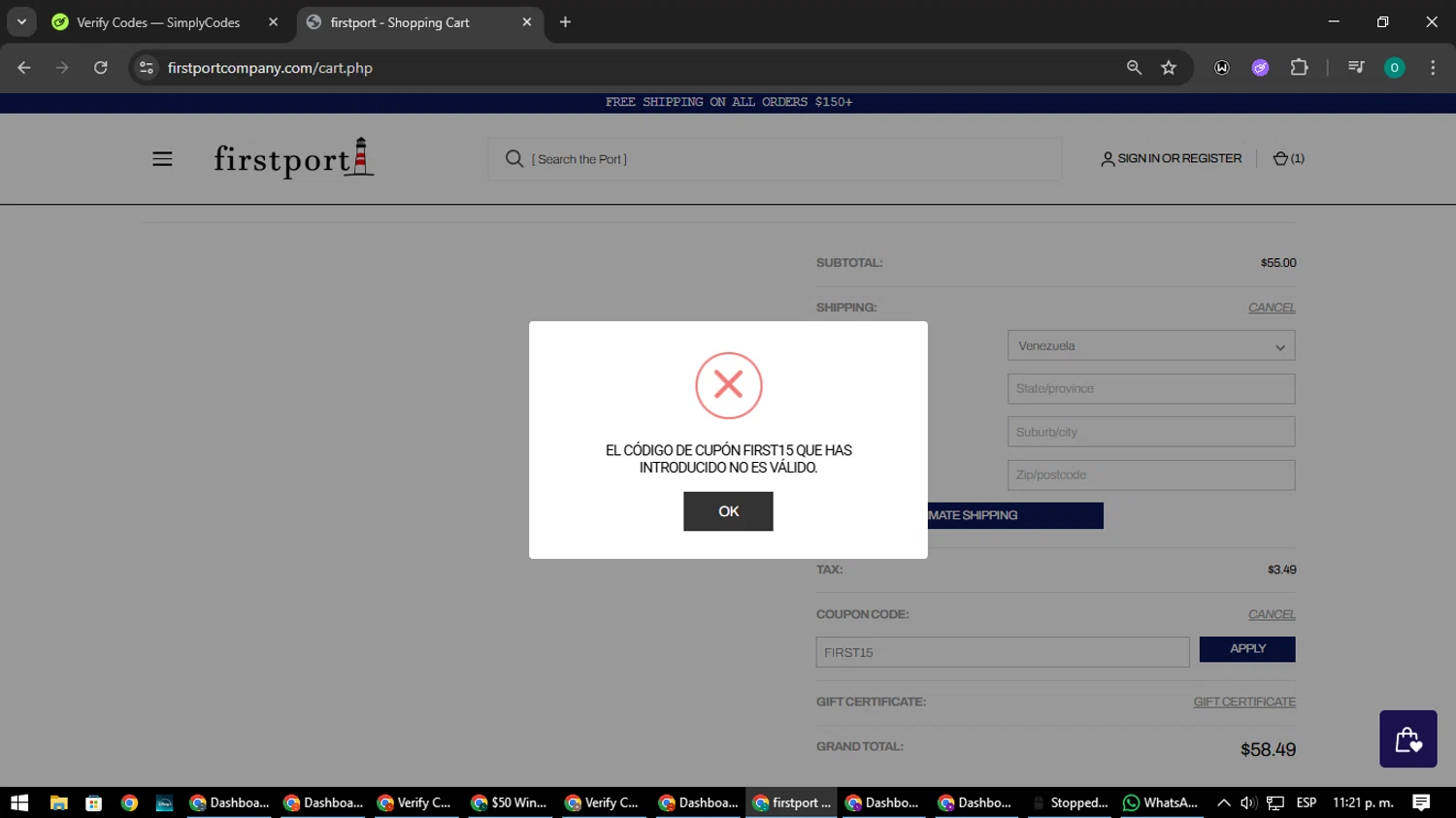Open the purple extension icon
Viewport: 1456px width, 818px height.
[1260, 68]
